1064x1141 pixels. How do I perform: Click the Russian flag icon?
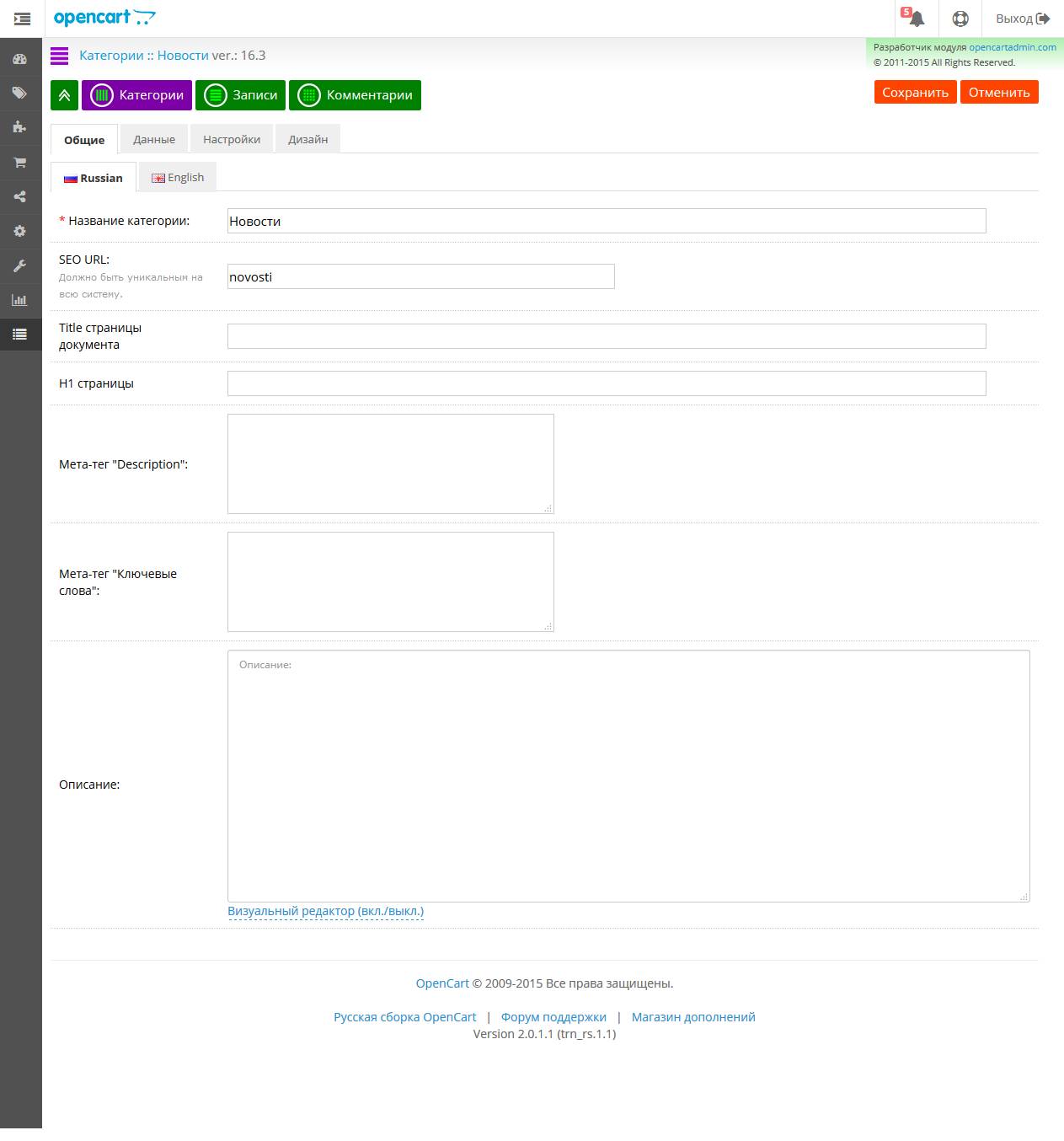tap(71, 179)
